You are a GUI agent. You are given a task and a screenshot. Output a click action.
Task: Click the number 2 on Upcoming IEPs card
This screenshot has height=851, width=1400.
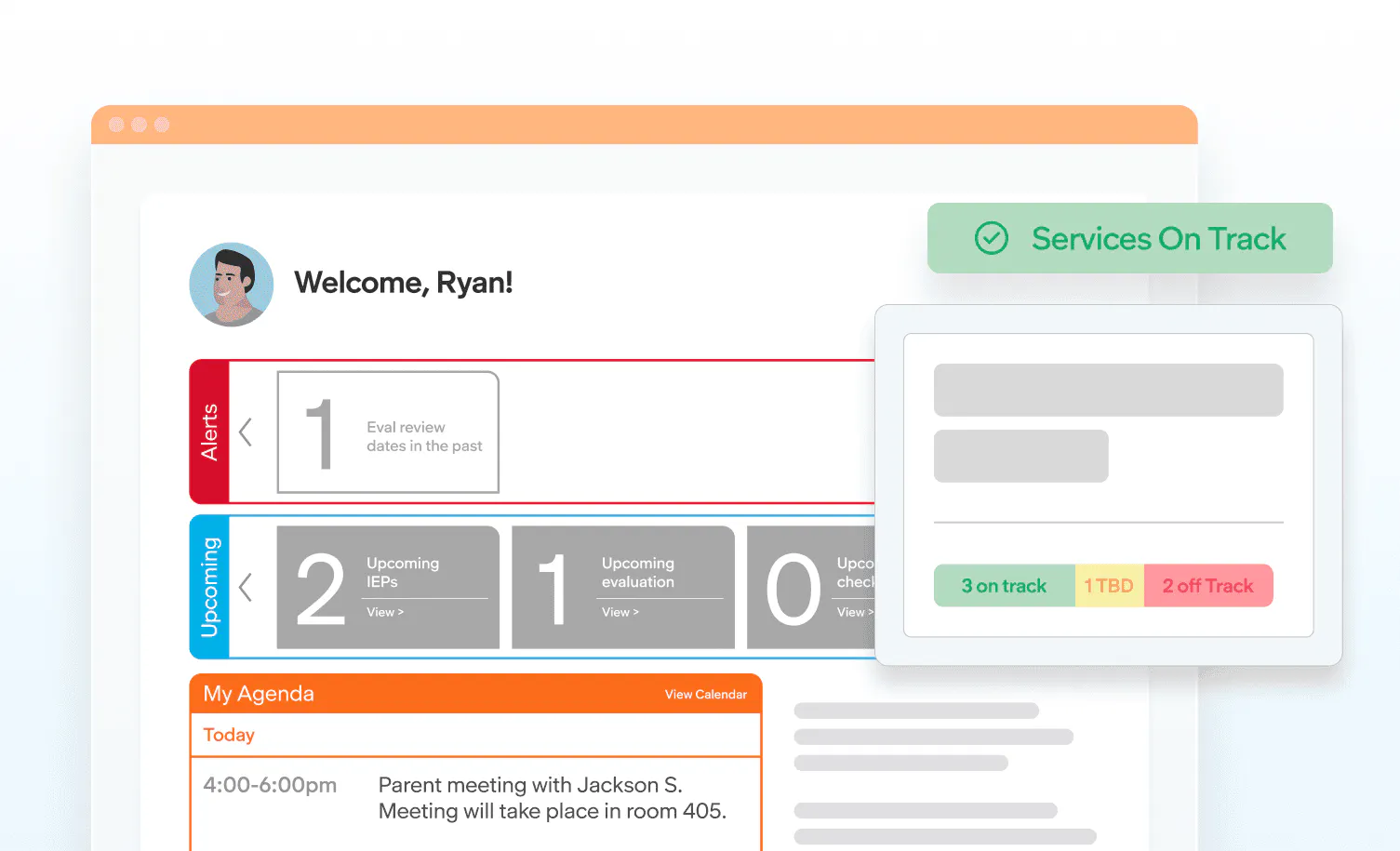(321, 589)
